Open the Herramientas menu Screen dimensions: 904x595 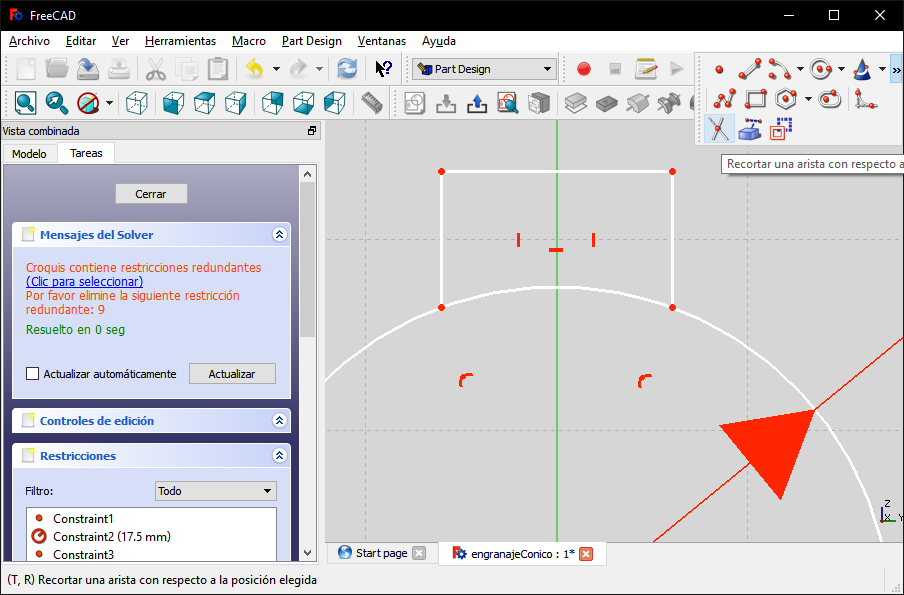(x=180, y=41)
